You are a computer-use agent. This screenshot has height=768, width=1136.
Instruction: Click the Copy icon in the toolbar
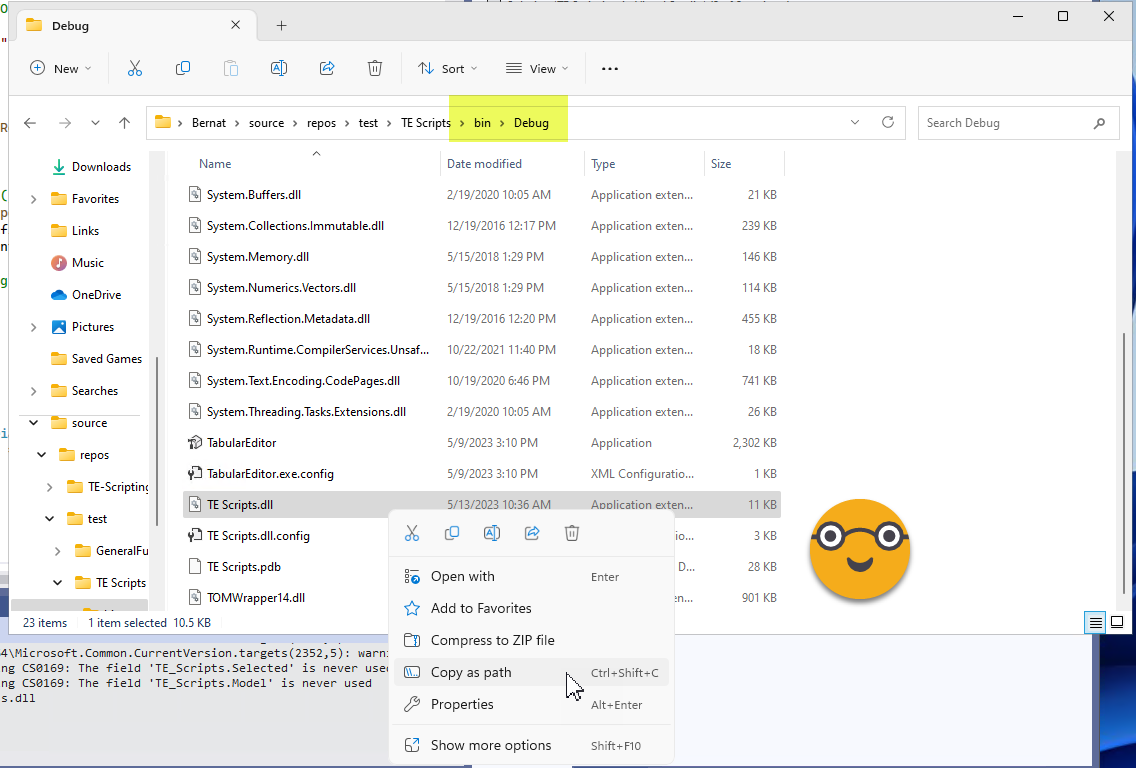[183, 68]
